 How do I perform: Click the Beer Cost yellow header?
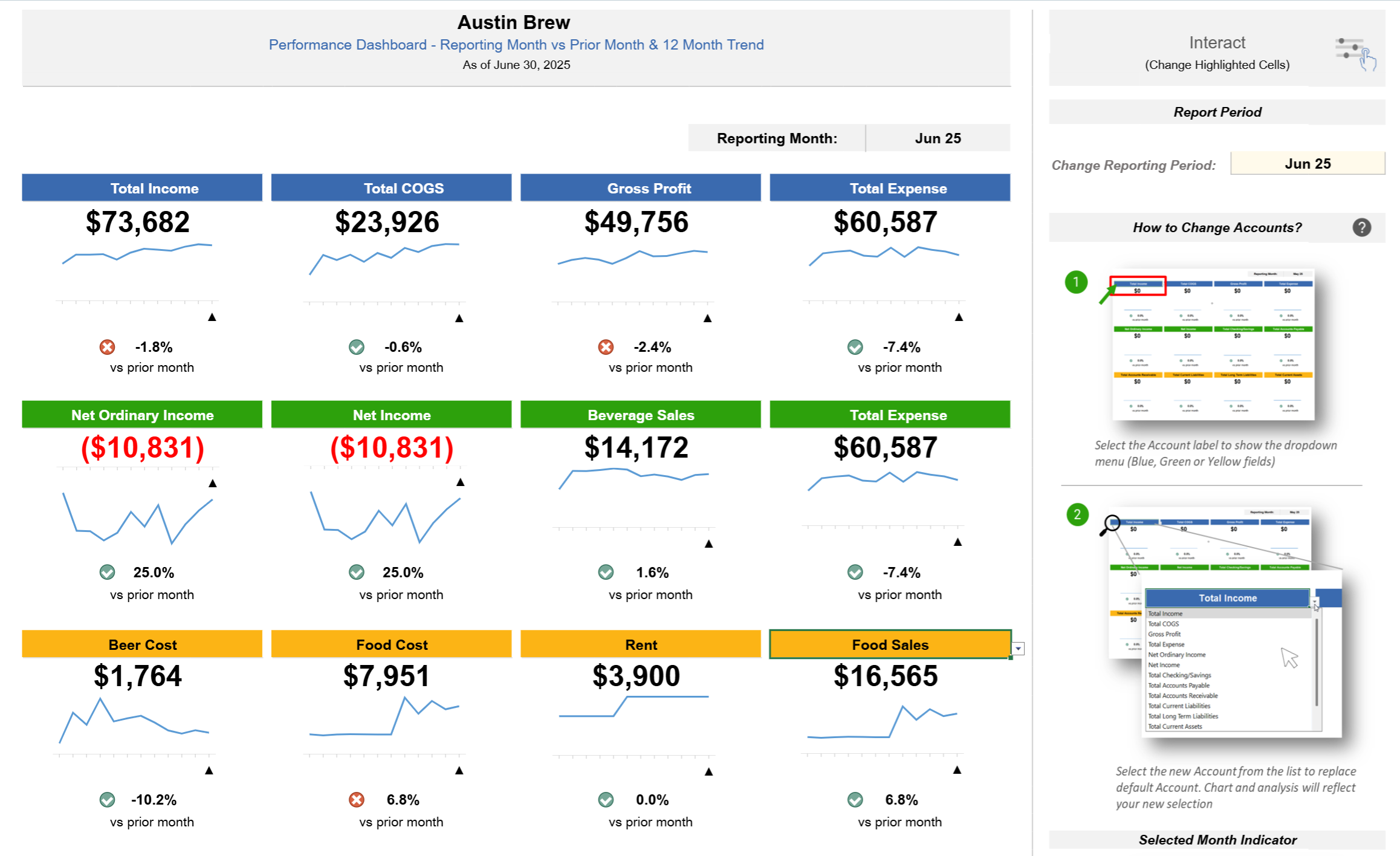(x=142, y=644)
